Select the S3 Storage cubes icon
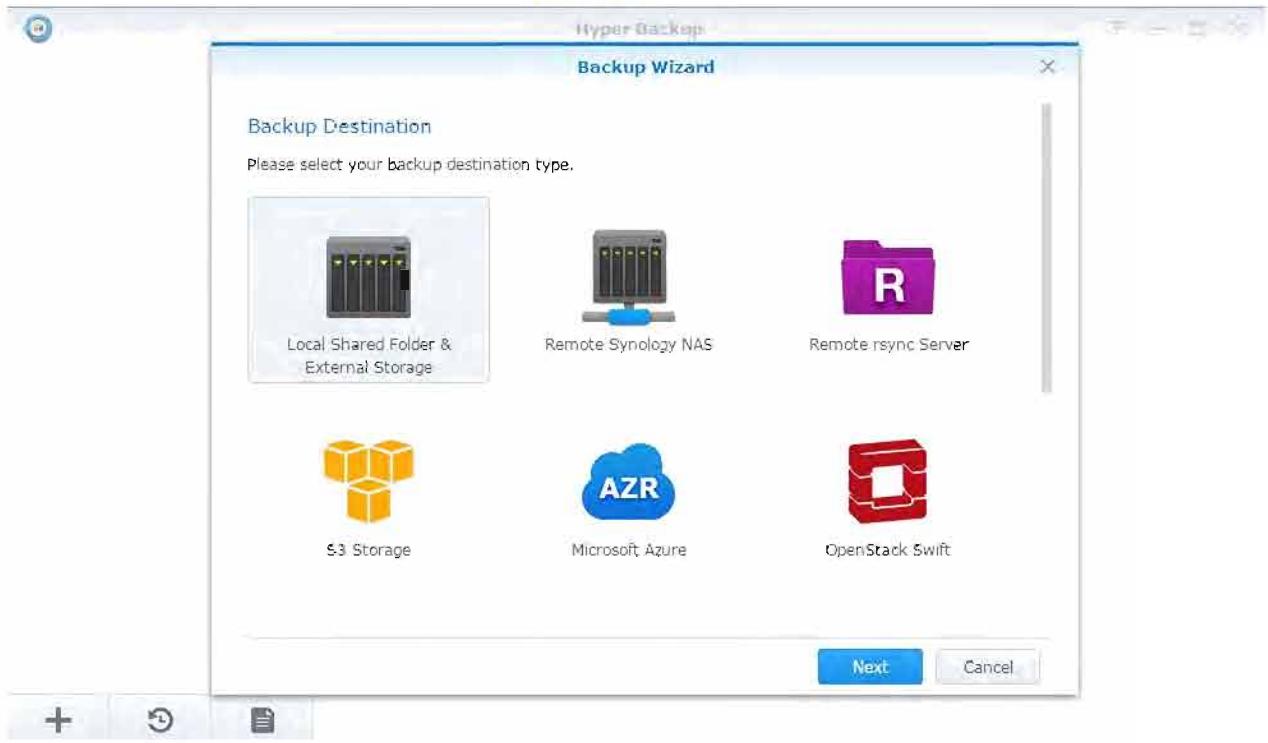The image size is (1268, 743). tap(368, 481)
